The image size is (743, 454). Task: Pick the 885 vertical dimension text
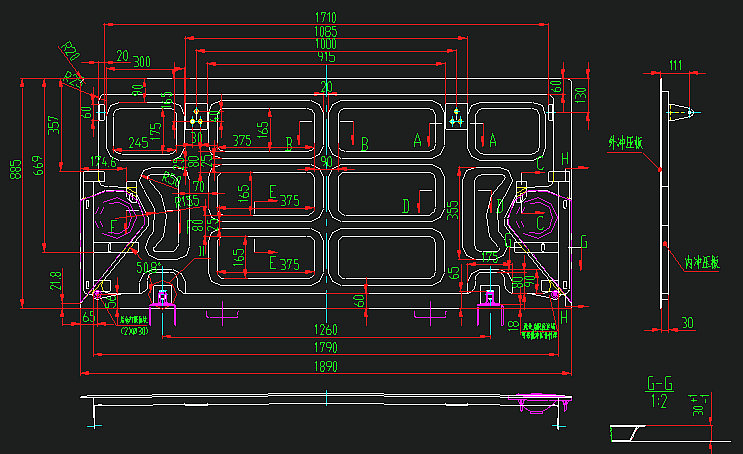coord(16,172)
